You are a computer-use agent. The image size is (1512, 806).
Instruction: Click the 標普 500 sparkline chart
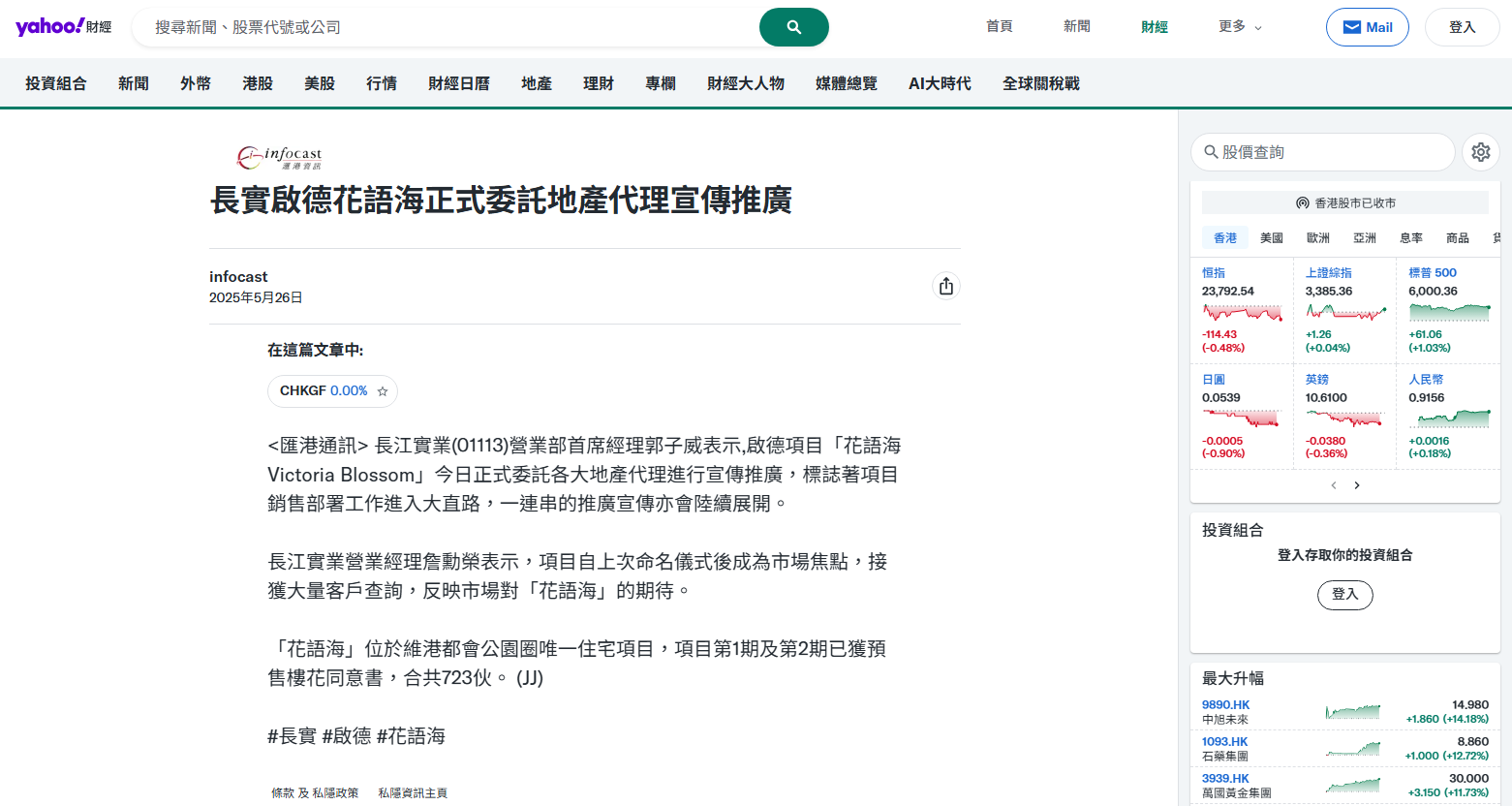click(1449, 312)
